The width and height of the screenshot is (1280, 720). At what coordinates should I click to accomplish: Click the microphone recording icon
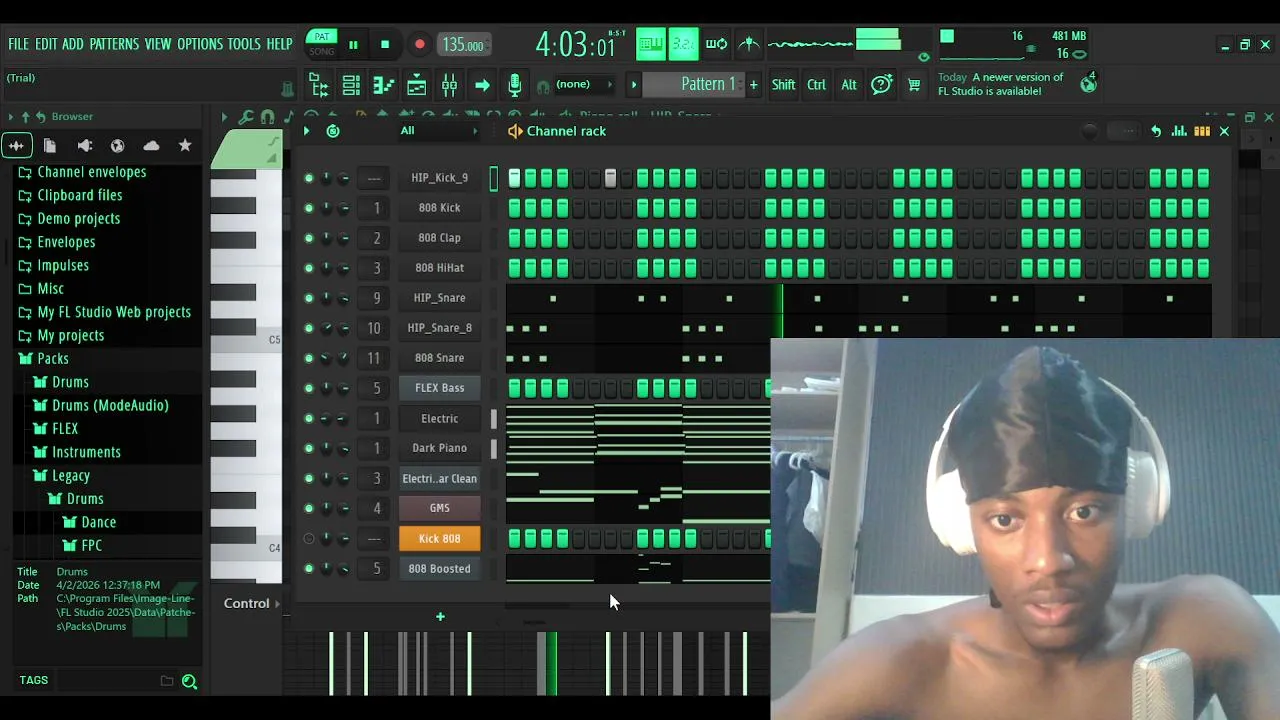tap(514, 85)
